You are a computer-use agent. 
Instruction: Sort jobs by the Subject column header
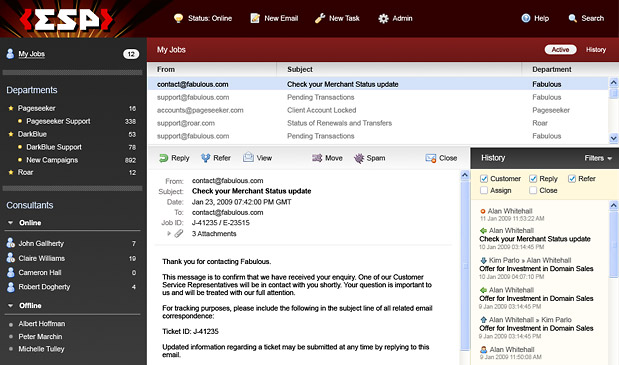pos(300,69)
